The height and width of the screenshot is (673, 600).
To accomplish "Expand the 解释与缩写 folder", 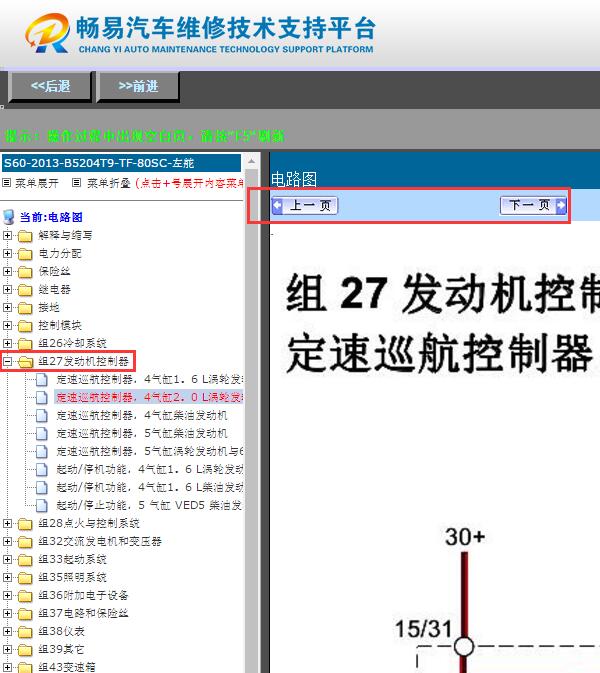I will [7, 235].
